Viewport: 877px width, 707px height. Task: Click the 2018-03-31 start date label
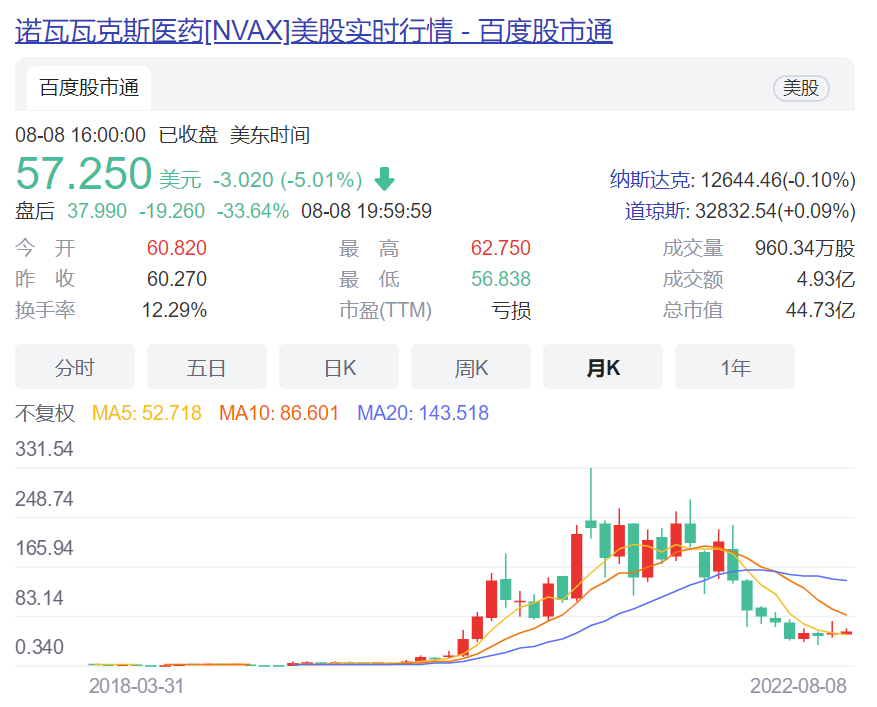tap(137, 686)
